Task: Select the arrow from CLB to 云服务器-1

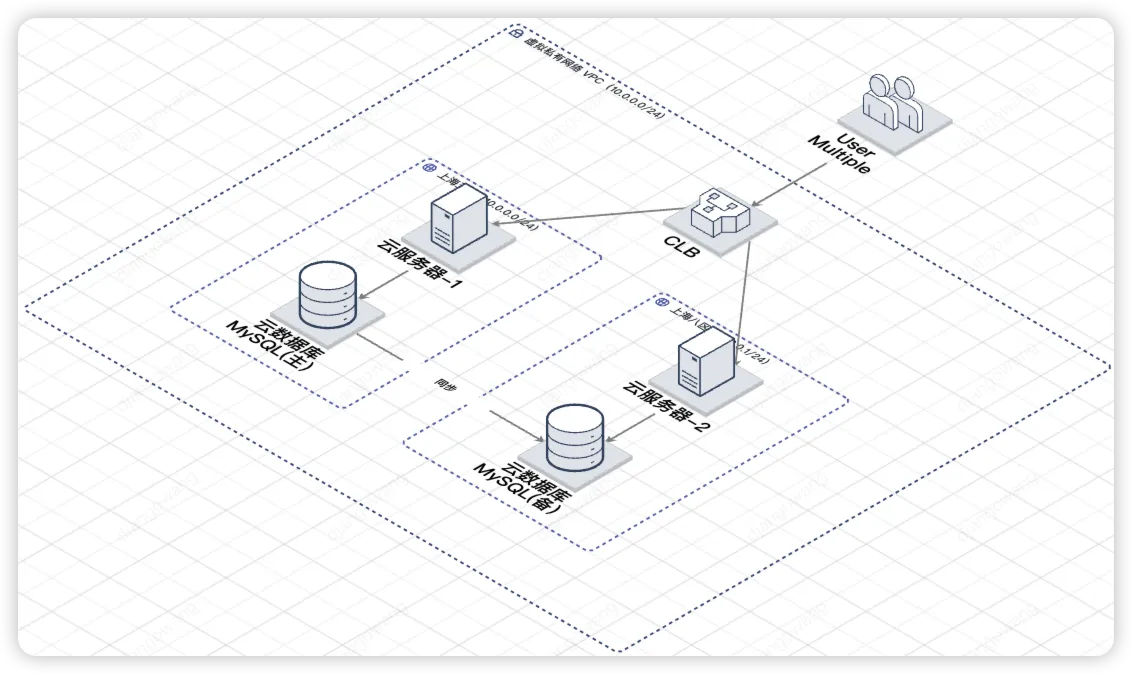Action: pyautogui.click(x=586, y=217)
